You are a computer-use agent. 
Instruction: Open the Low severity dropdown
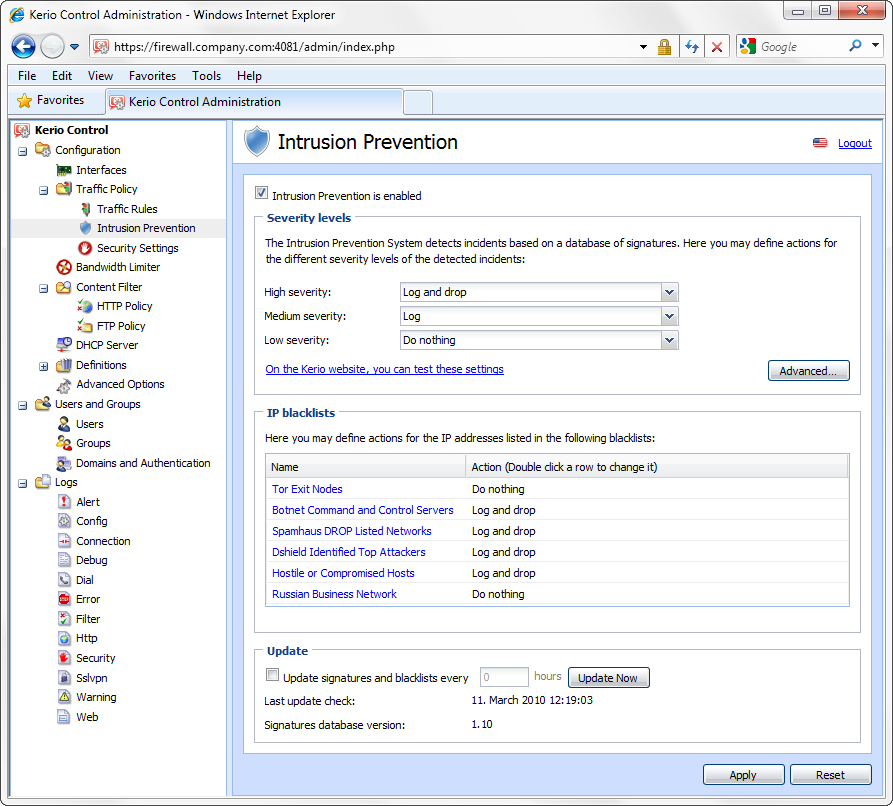tap(670, 340)
